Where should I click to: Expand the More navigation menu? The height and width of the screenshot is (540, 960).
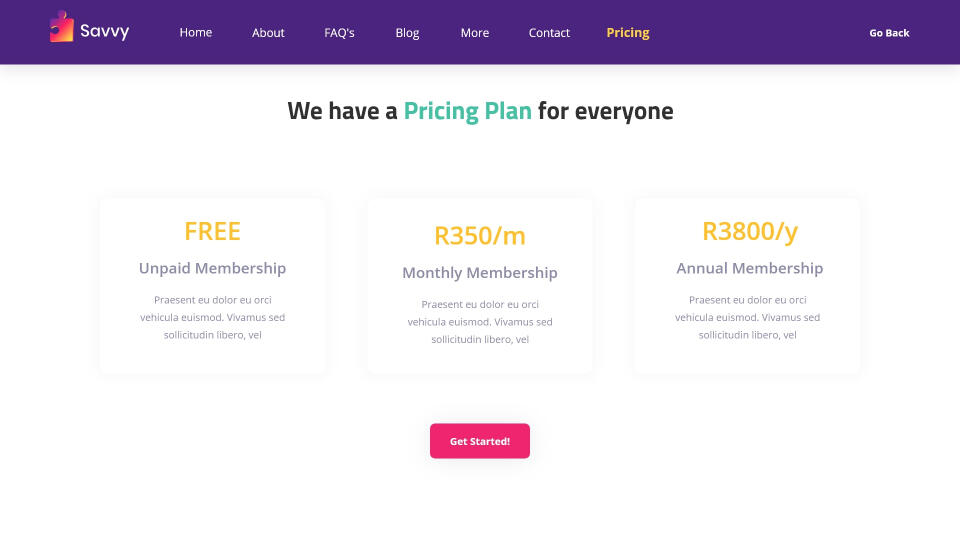pyautogui.click(x=475, y=33)
